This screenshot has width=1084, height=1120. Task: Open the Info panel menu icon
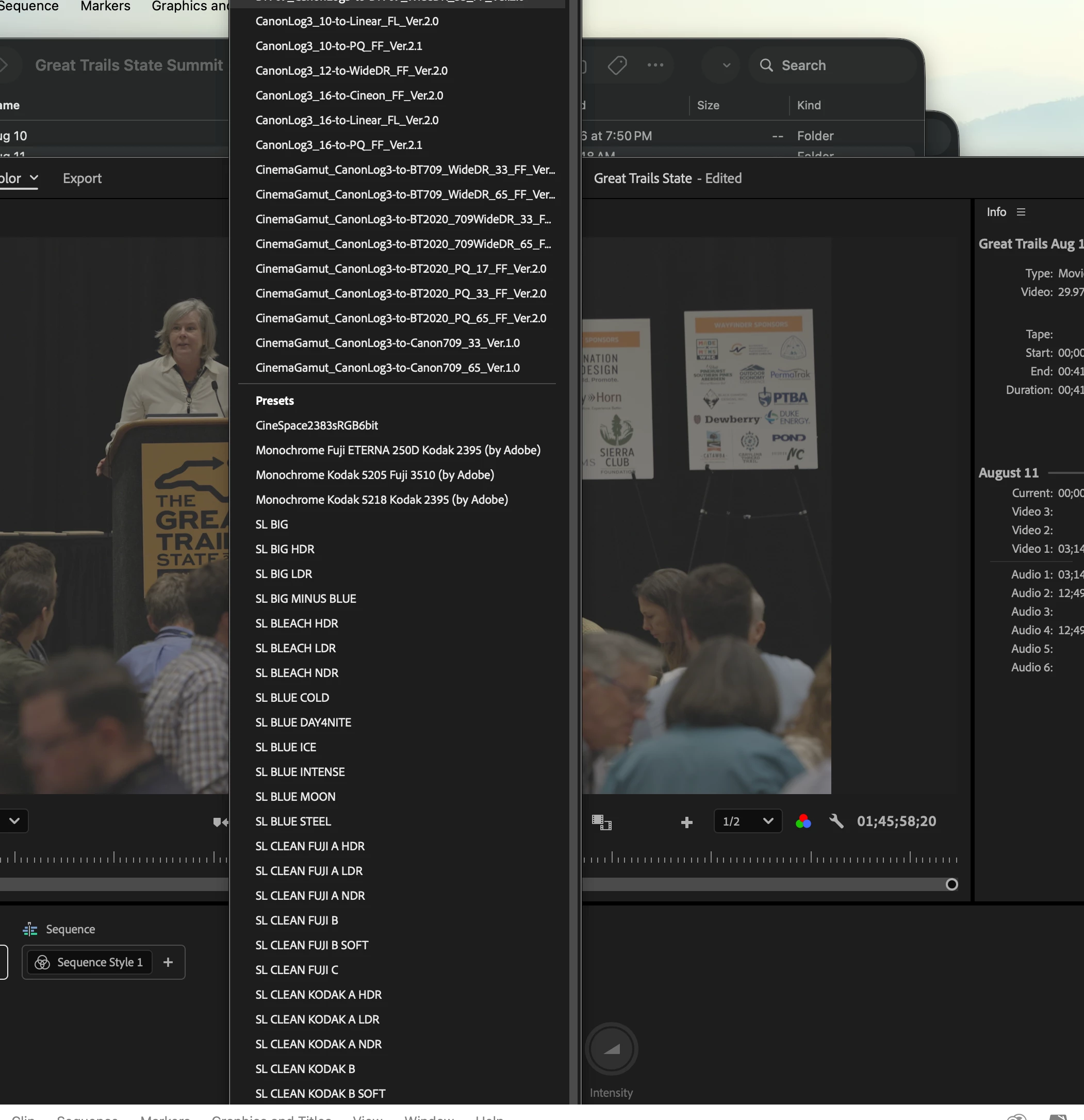point(1021,212)
